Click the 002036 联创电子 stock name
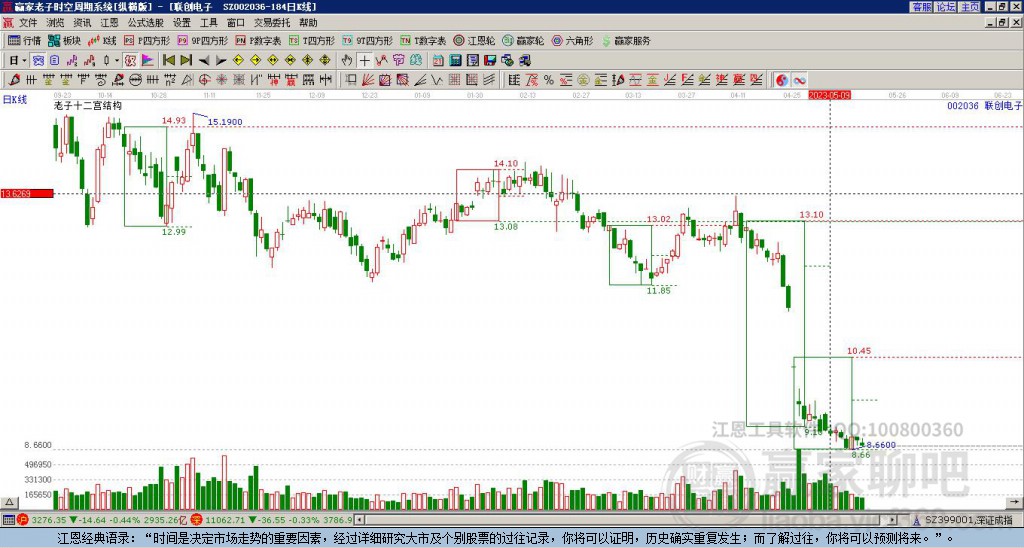The width and height of the screenshot is (1024, 548). point(984,105)
